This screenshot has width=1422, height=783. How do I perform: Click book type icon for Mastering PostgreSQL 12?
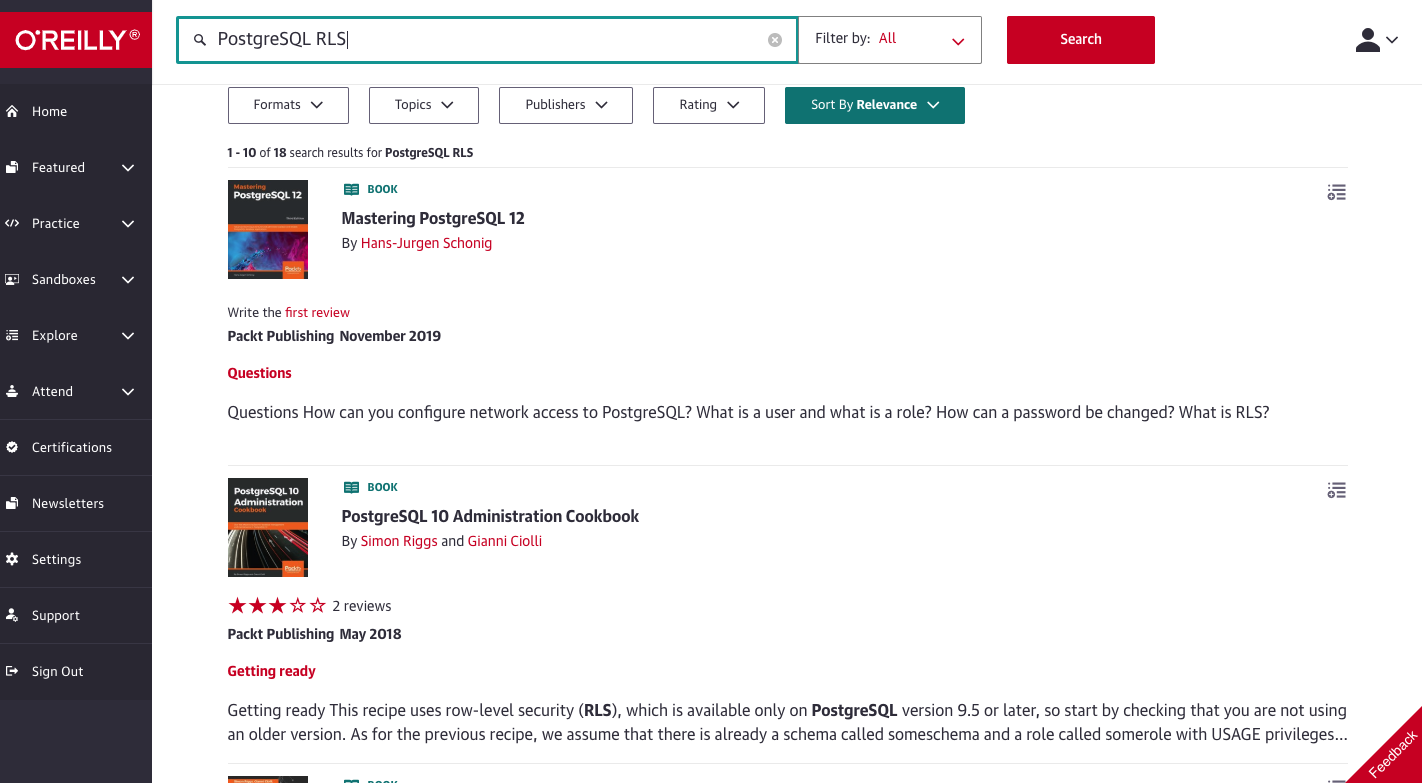(351, 189)
